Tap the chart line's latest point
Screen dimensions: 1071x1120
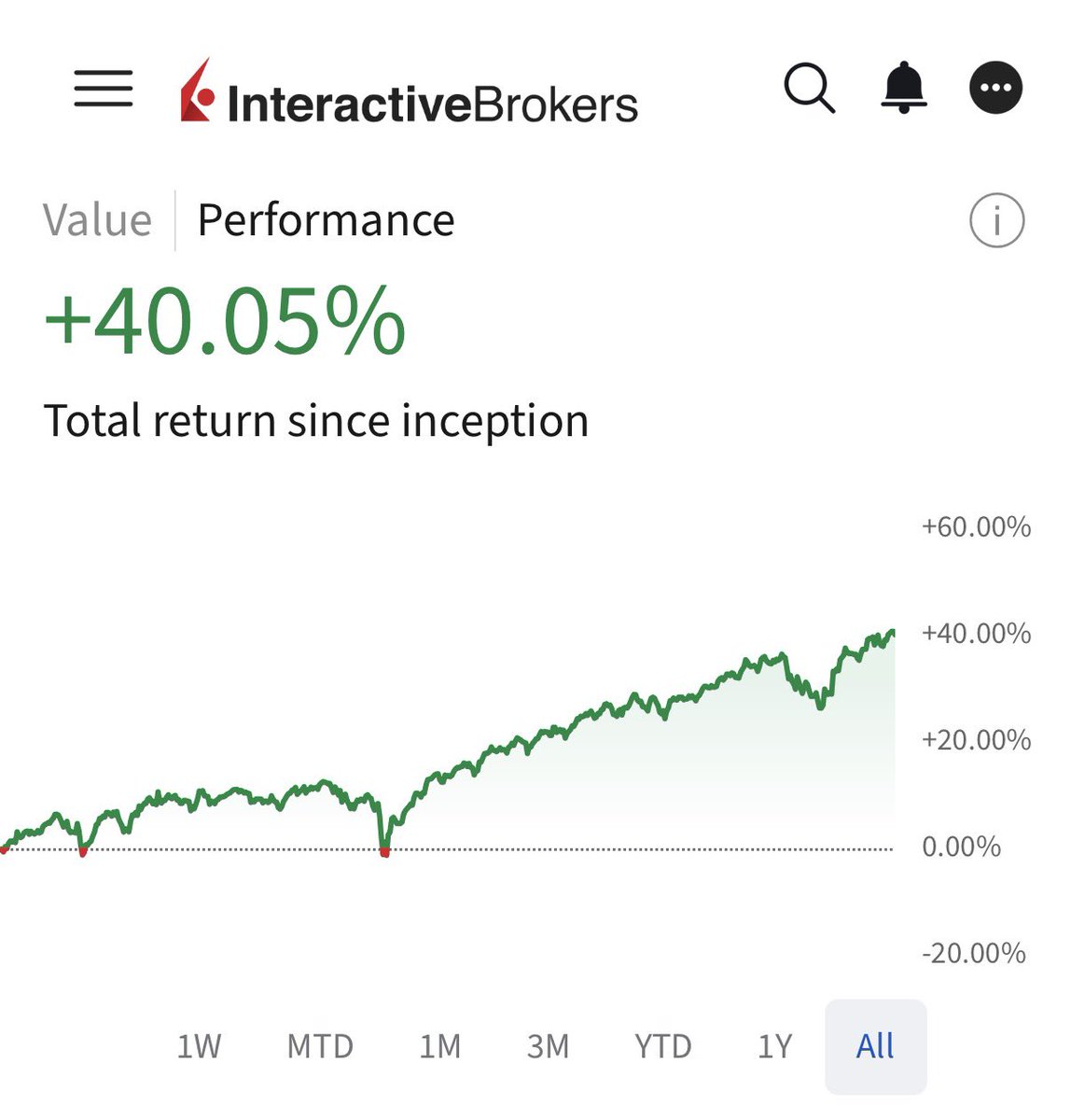[892, 633]
